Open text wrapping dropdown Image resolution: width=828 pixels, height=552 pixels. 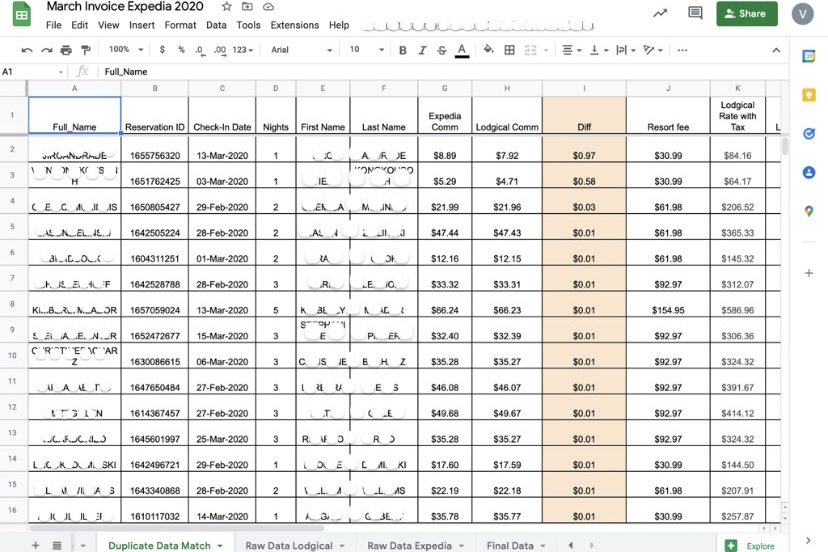click(x=626, y=50)
